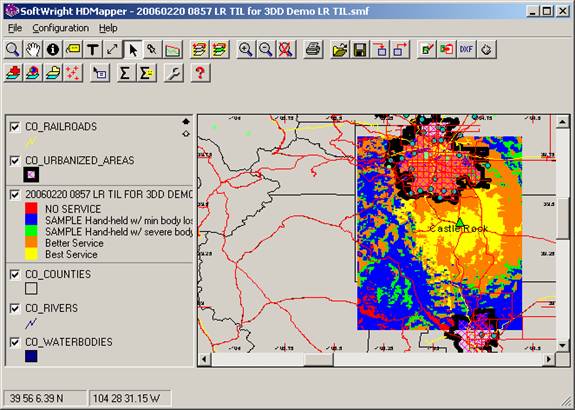This screenshot has height=410, width=575.
Task: Select the CO_URBANIZED_AREAS layer name
Action: pos(80,161)
